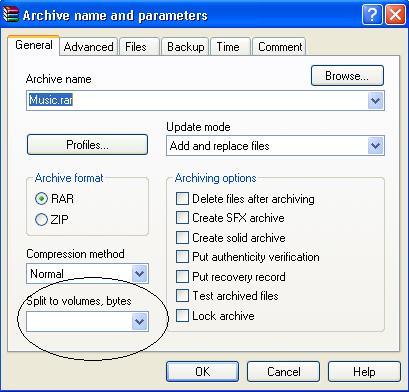Viewport: 409px width, 392px height.
Task: Enable Delete files after archiving
Action: coord(182,199)
